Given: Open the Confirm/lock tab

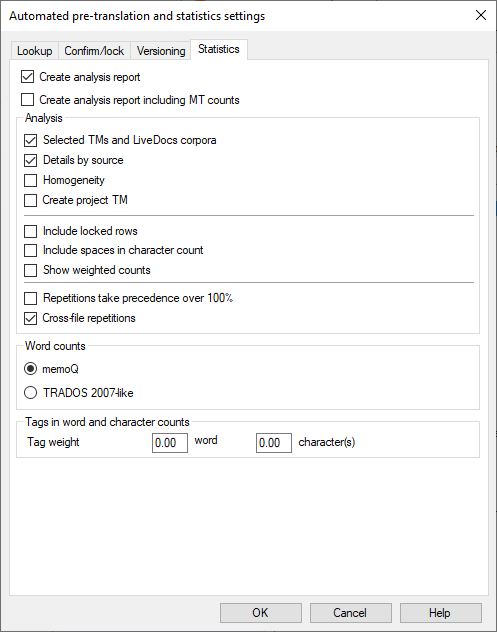Looking at the screenshot, I should pyautogui.click(x=94, y=51).
